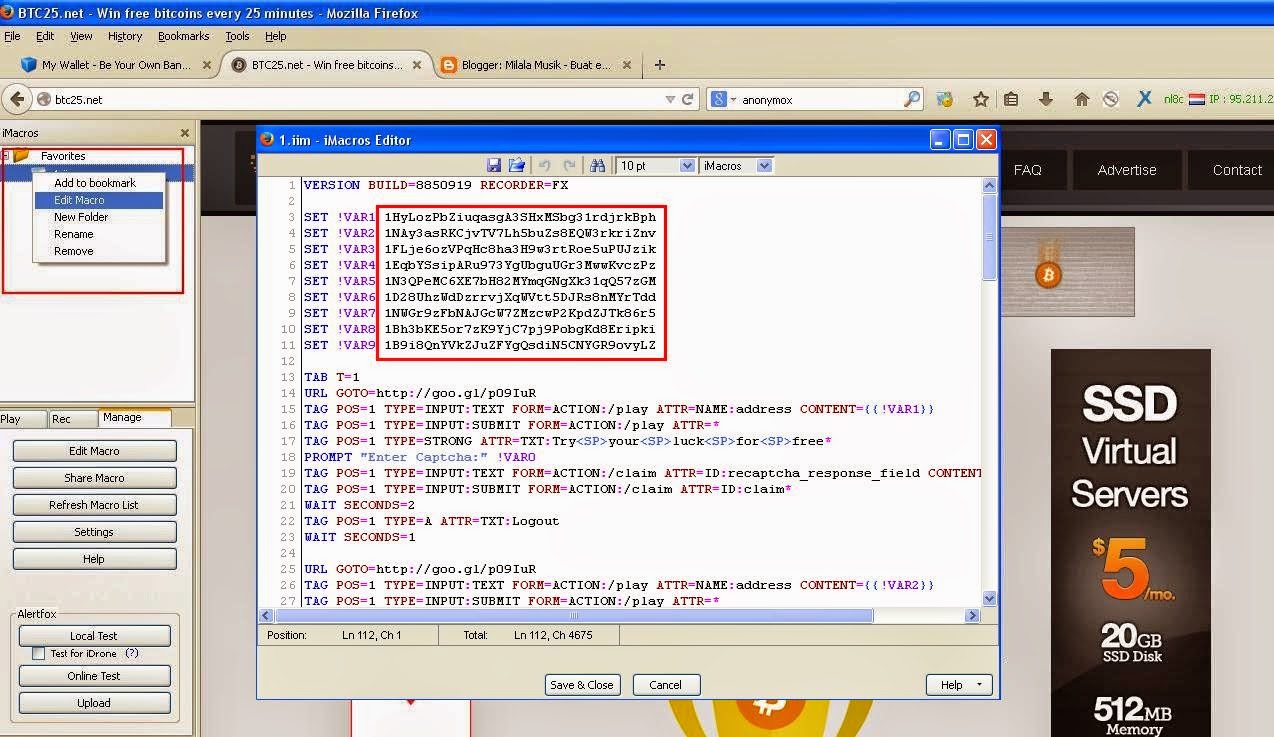This screenshot has width=1274, height=737.
Task: Open the History menu
Action: tap(125, 36)
